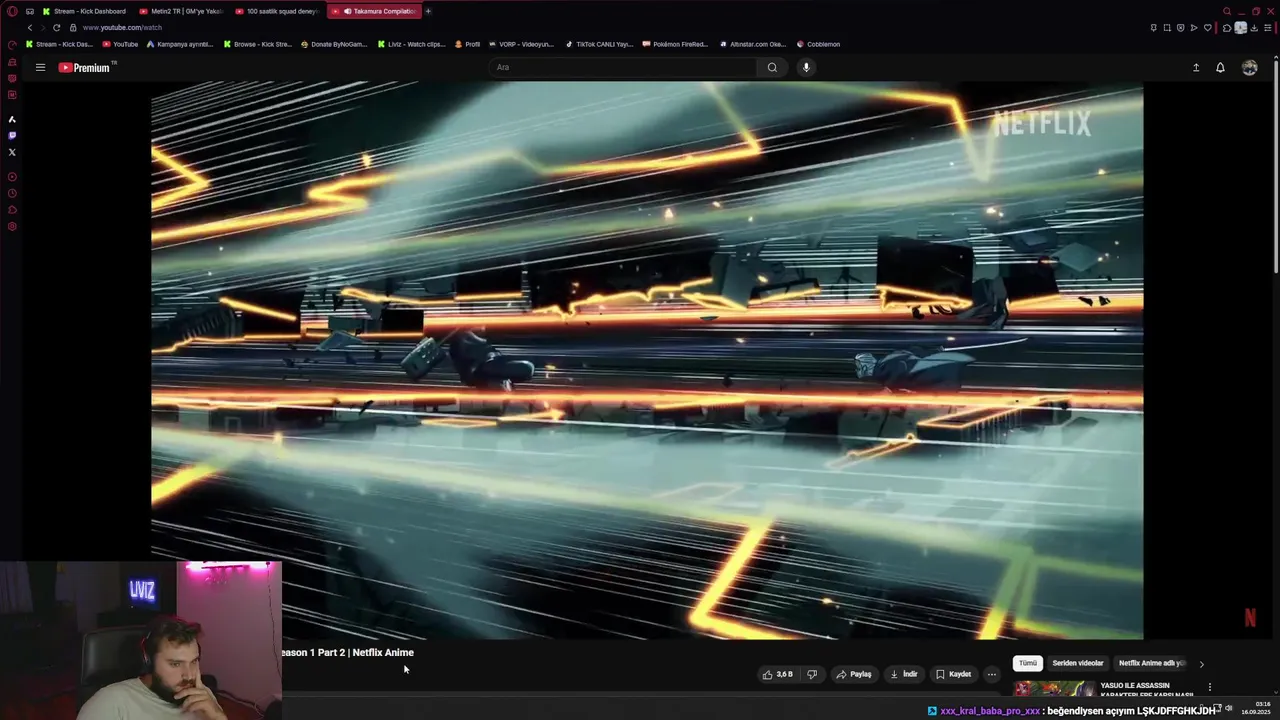The height and width of the screenshot is (720, 1280).
Task: Show more filter chips with right arrow
Action: (x=1201, y=664)
